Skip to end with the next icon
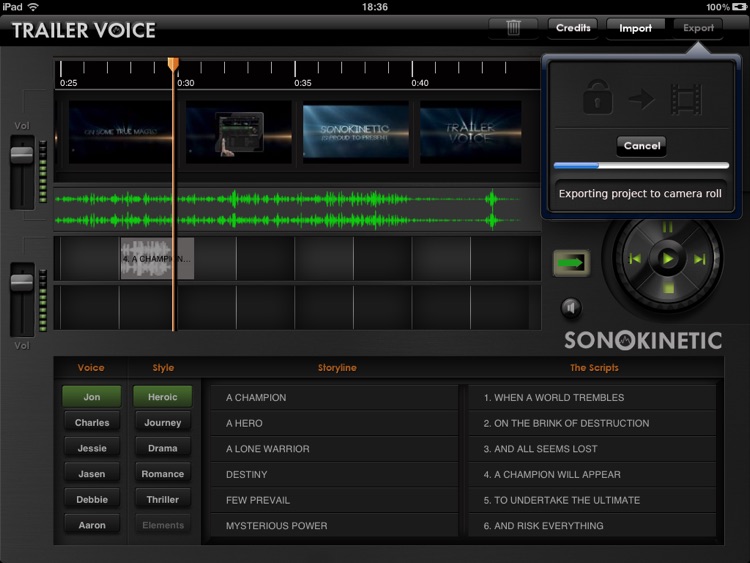The width and height of the screenshot is (750, 563). (700, 259)
